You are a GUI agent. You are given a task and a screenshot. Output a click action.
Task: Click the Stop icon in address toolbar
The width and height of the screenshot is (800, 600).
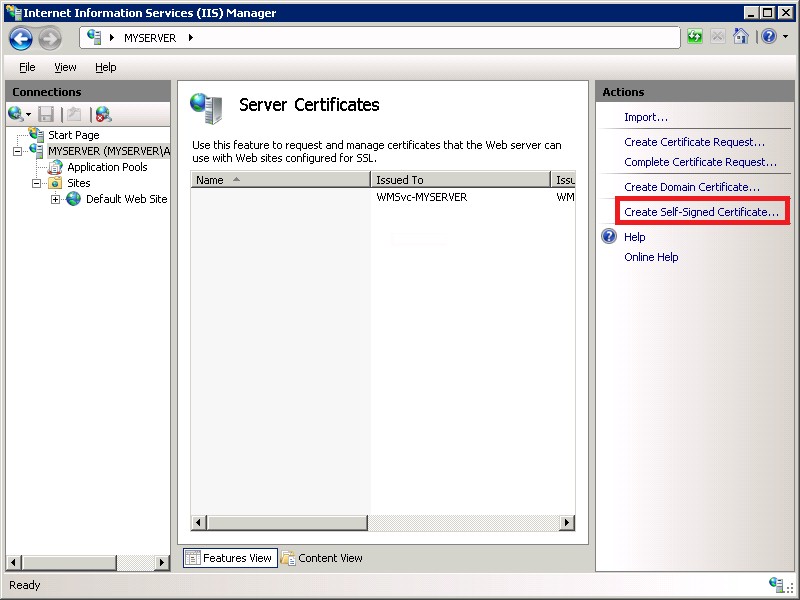717,37
